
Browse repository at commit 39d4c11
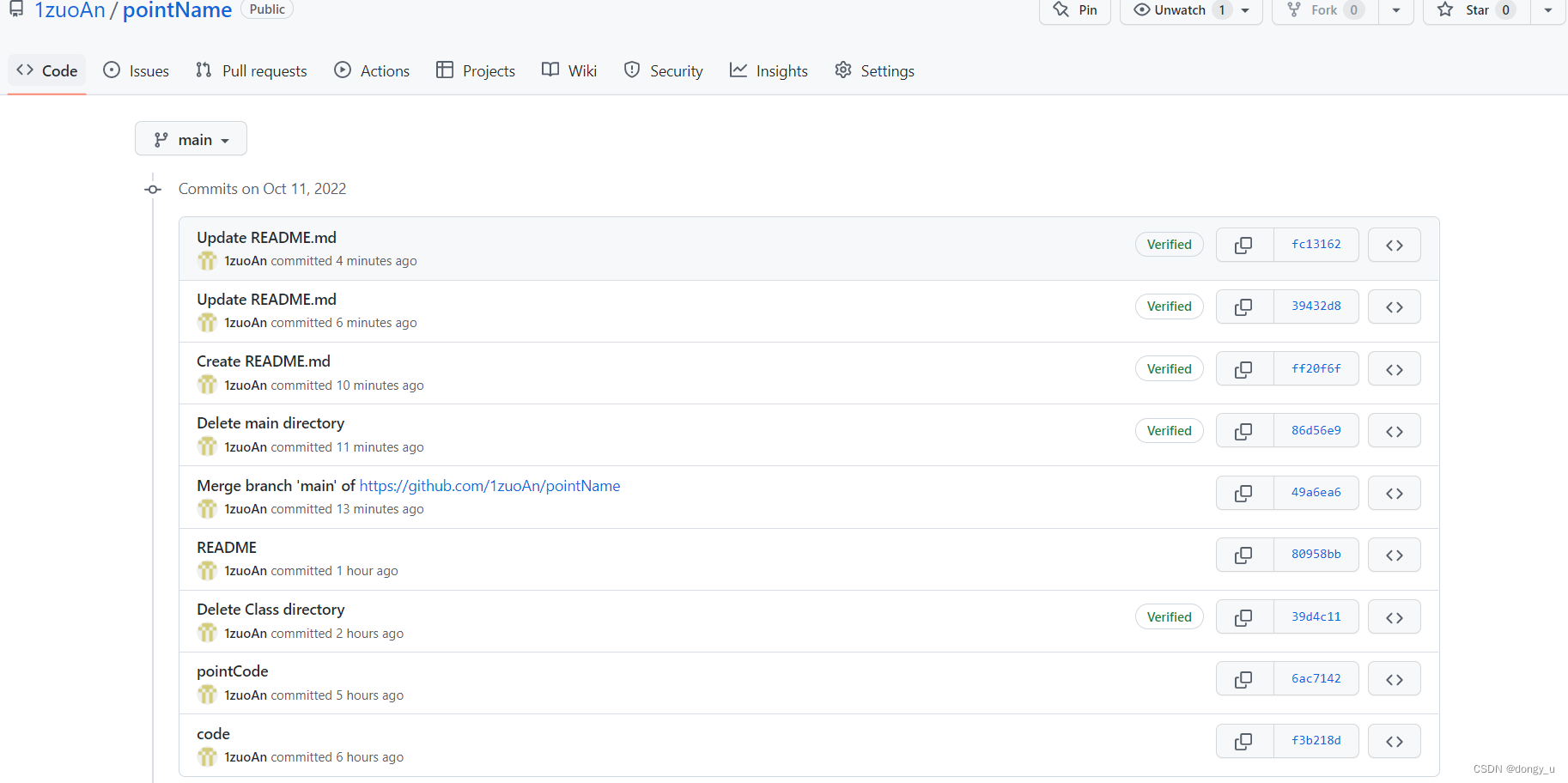click(x=1394, y=617)
